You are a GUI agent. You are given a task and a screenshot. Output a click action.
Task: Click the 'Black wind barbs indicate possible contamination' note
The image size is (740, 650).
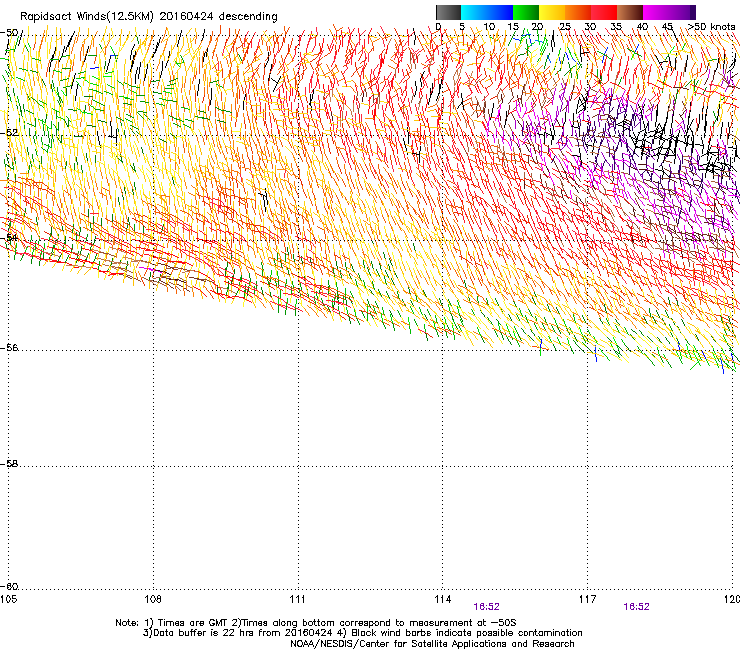460,633
